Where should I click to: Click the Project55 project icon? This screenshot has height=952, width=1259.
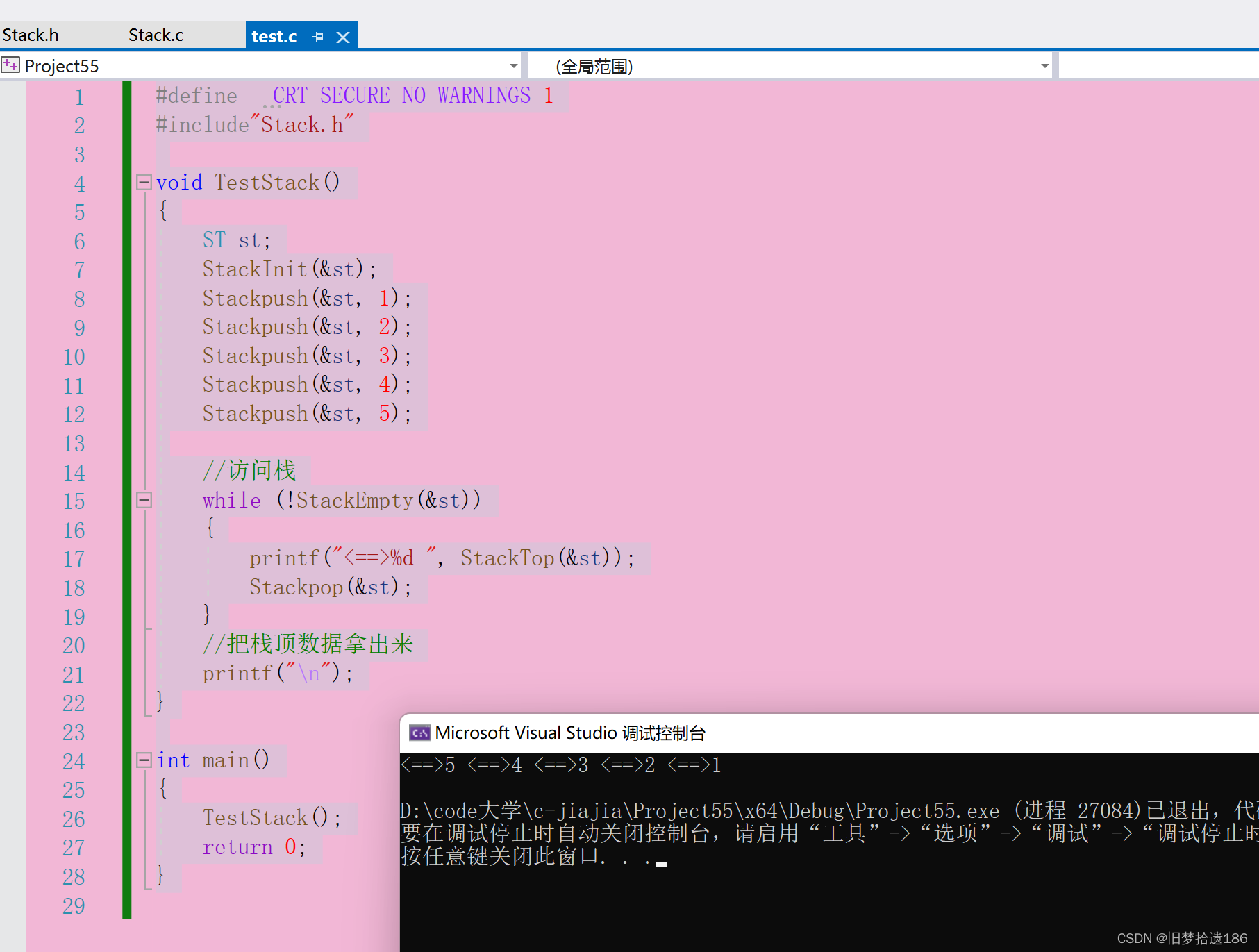[10, 65]
